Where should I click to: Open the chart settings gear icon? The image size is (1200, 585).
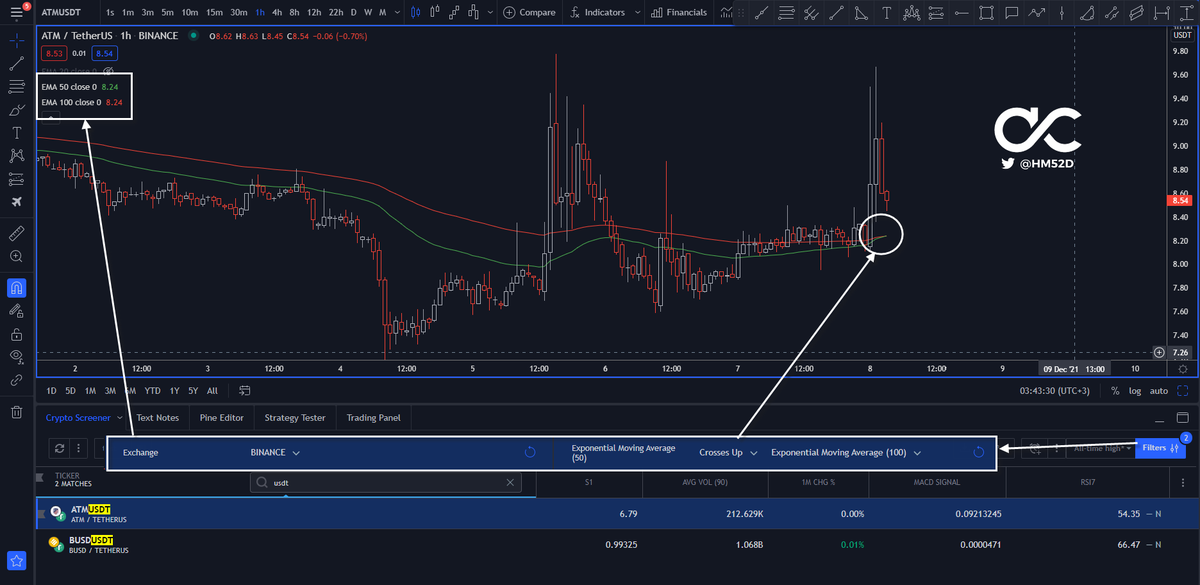point(1182,368)
